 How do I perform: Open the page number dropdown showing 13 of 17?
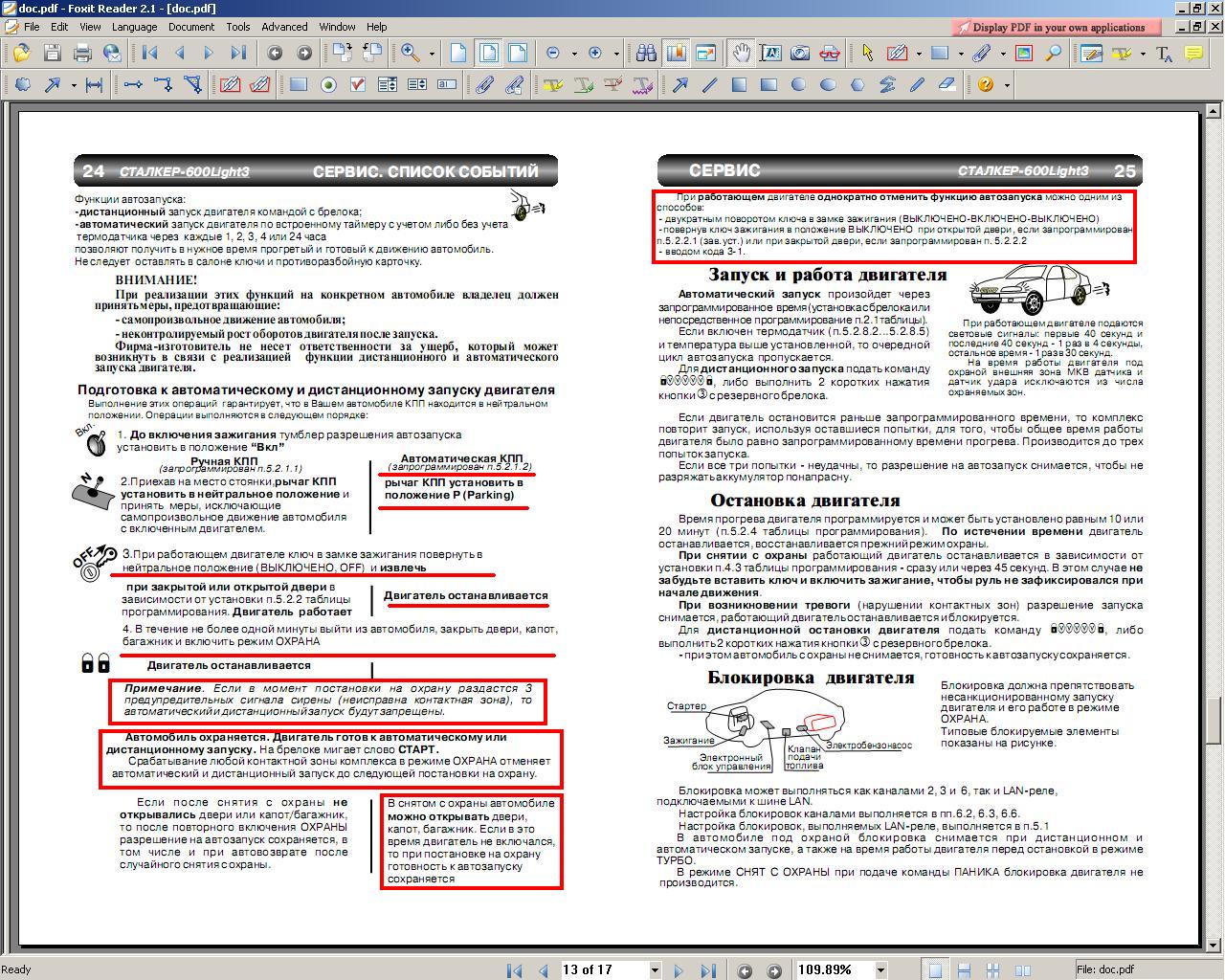coord(655,970)
